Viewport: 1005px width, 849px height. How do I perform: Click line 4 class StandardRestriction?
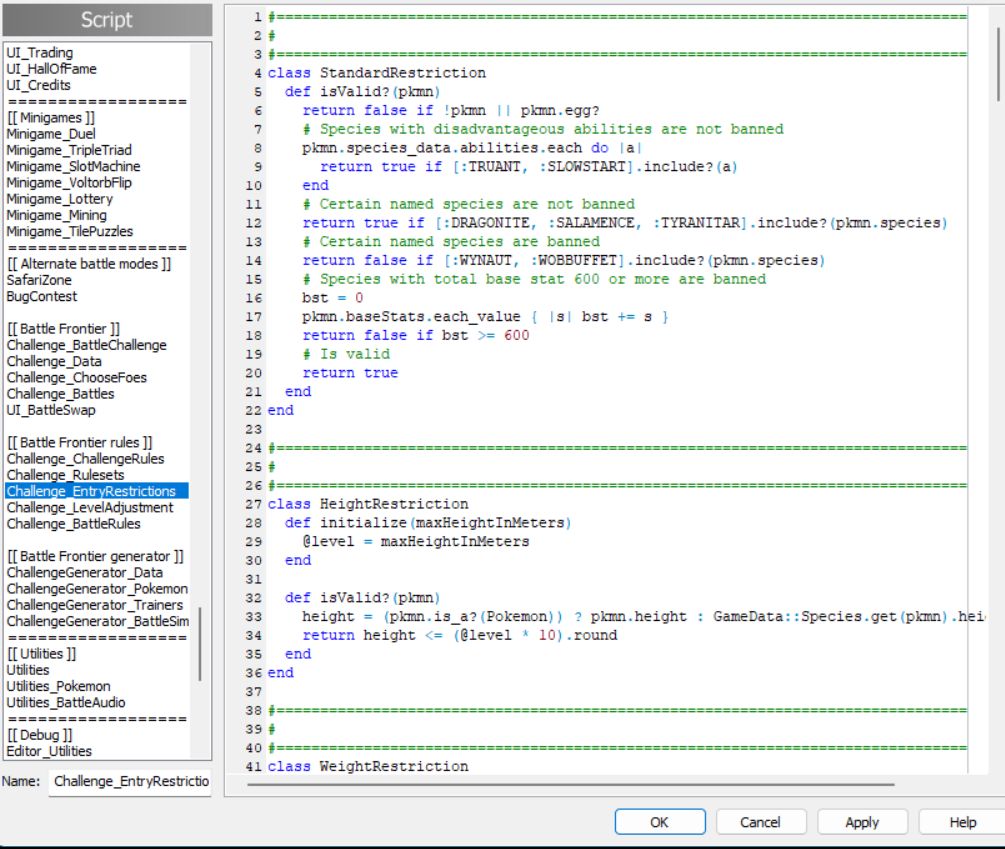pyautogui.click(x=377, y=73)
